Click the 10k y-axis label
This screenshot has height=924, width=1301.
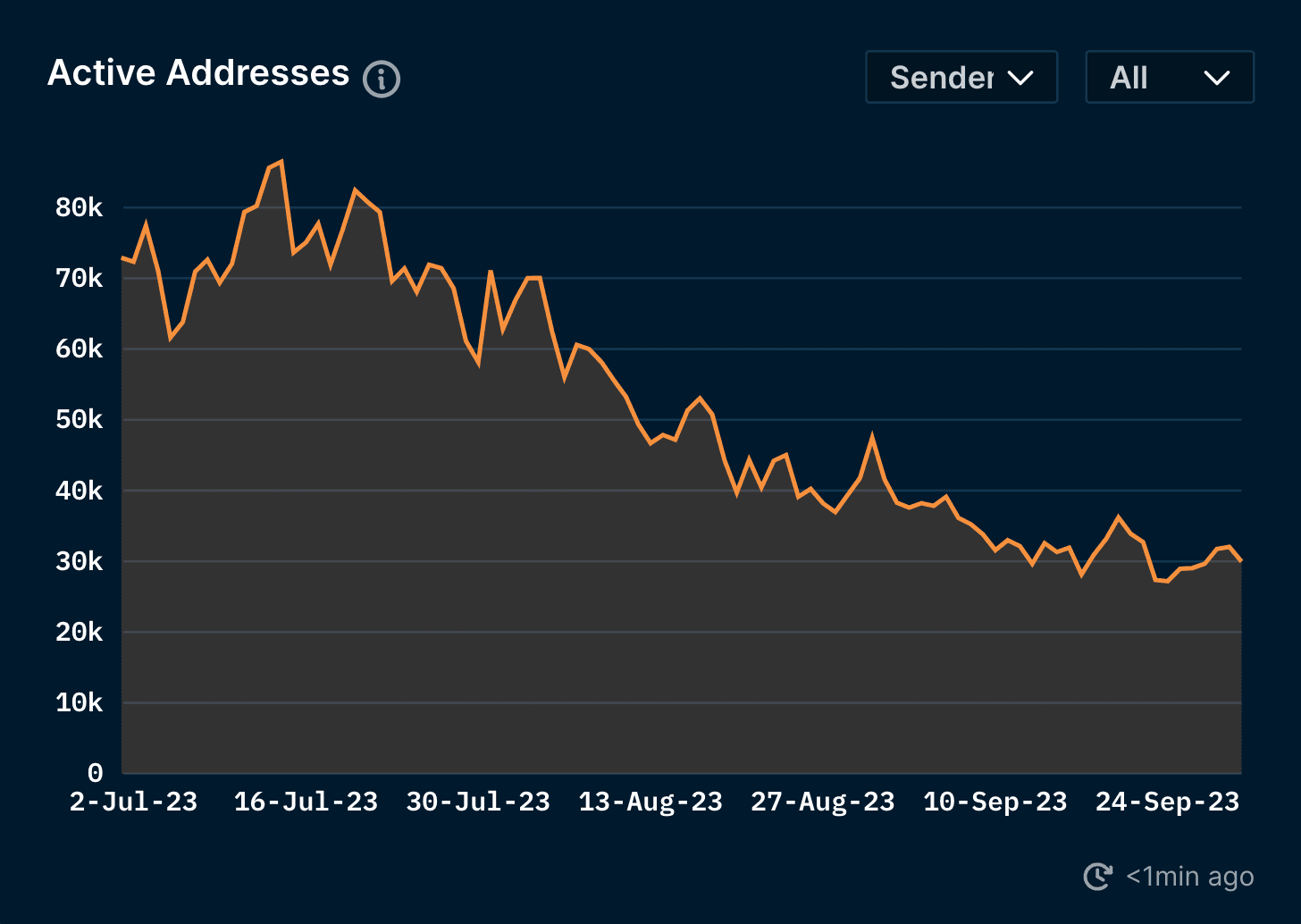[79, 703]
